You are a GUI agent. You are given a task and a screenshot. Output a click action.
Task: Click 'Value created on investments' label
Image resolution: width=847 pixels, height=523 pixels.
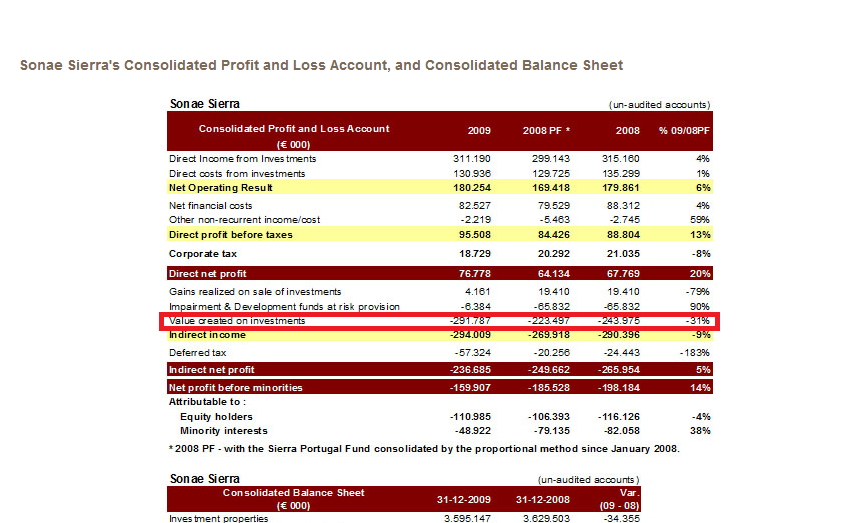click(x=237, y=320)
